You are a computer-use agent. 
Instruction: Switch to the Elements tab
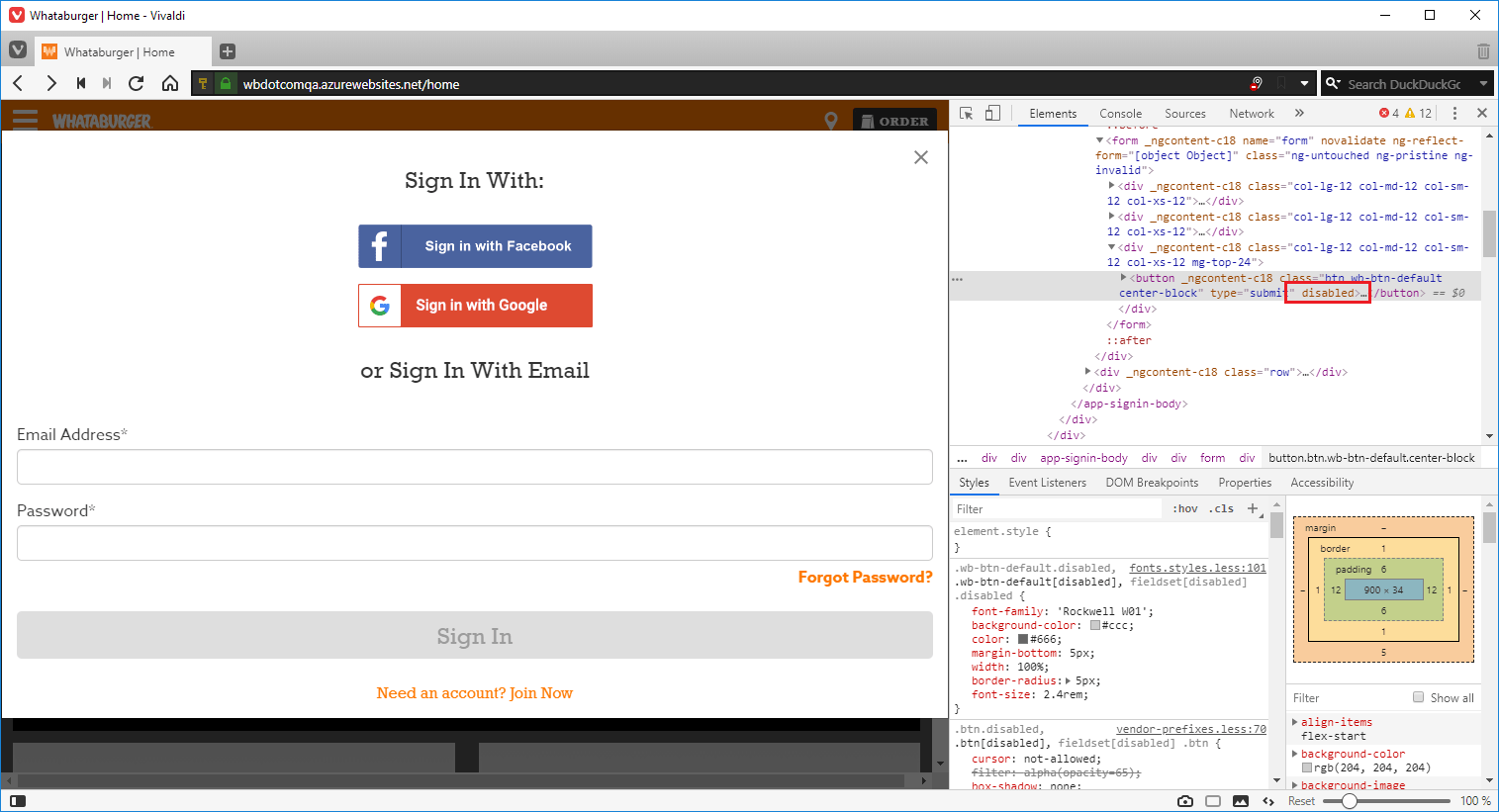[1053, 114]
